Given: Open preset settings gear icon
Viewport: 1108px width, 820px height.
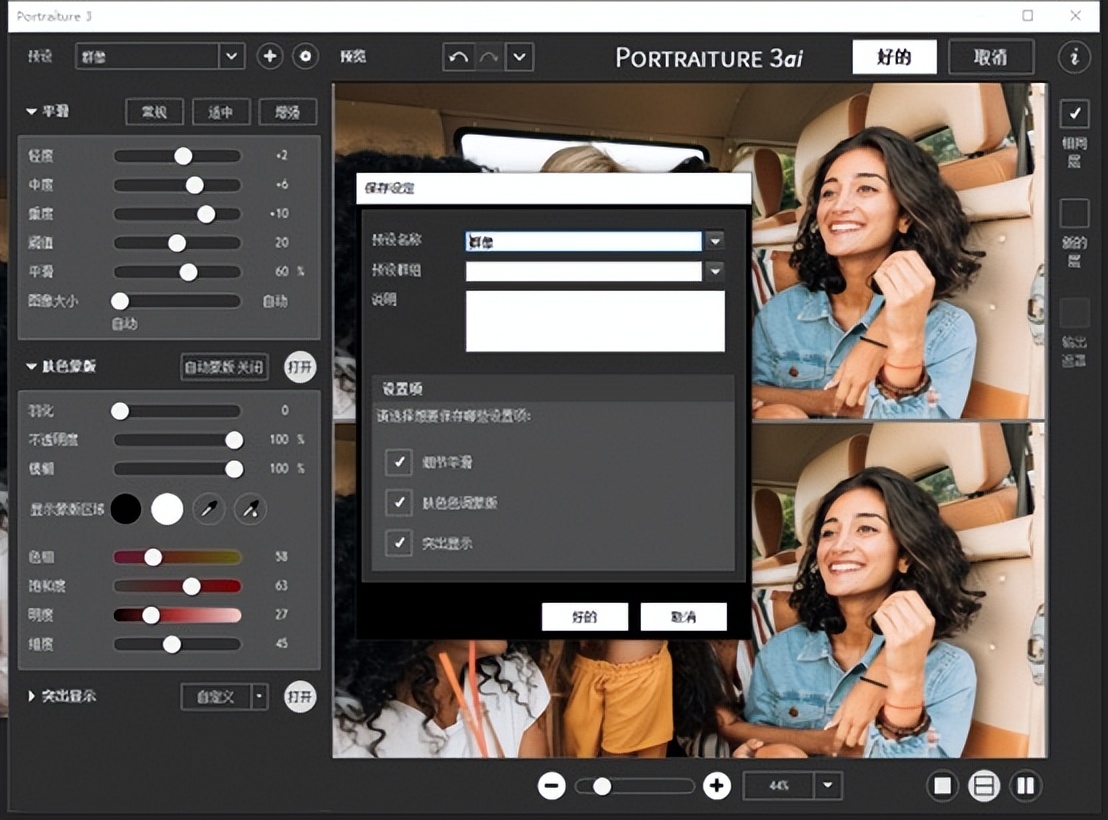Looking at the screenshot, I should tap(305, 56).
